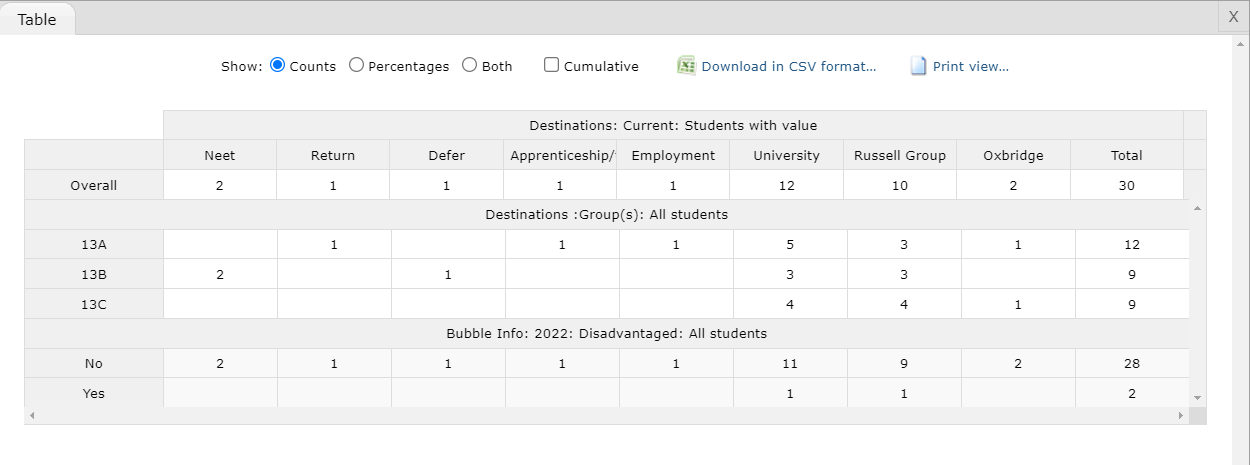Viewport: 1250px width, 465px height.
Task: Click the Return column header
Action: (333, 155)
